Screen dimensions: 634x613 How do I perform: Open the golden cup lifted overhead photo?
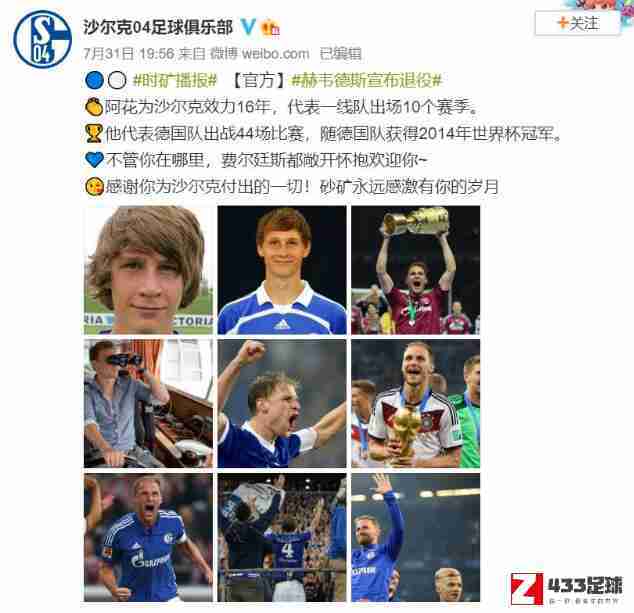416,270
